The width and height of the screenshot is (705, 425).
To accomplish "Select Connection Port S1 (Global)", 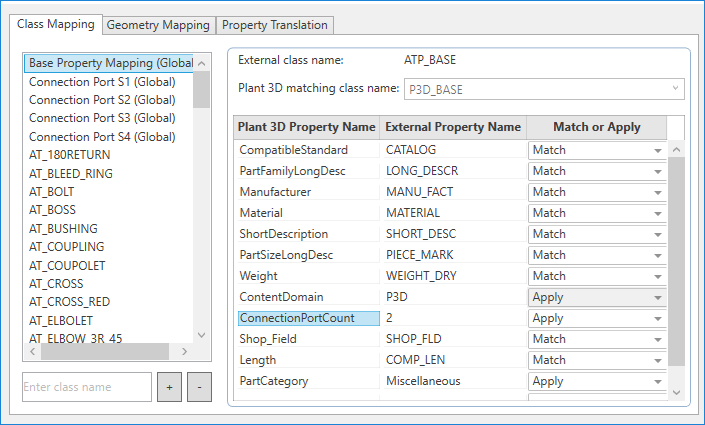I will pos(109,82).
